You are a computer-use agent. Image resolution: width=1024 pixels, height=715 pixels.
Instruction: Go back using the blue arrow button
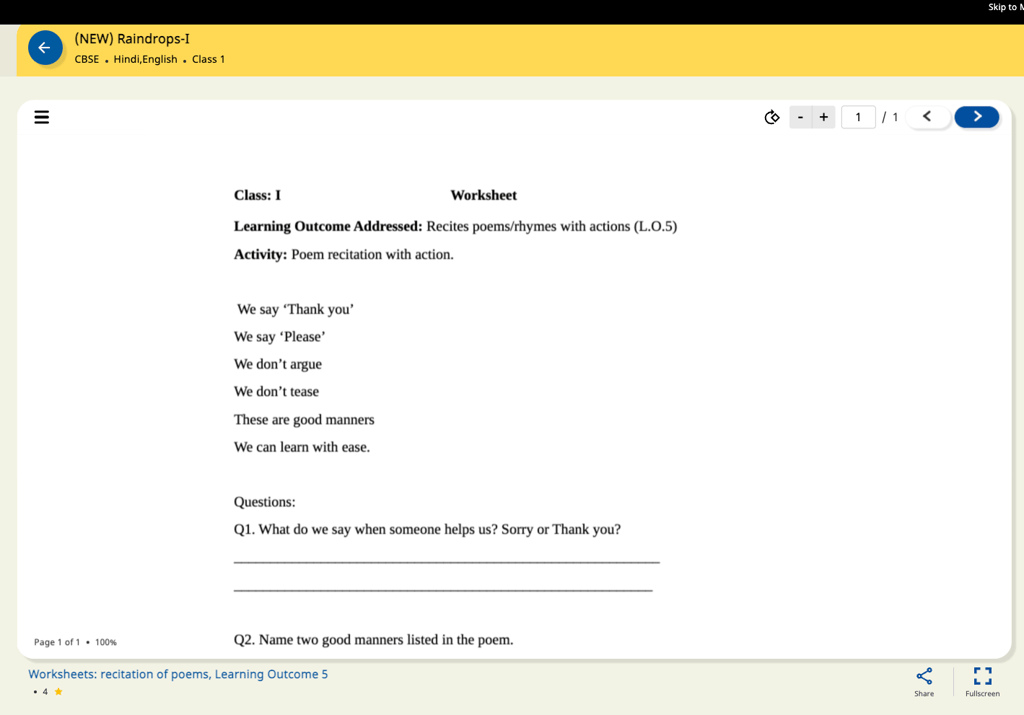click(x=45, y=48)
